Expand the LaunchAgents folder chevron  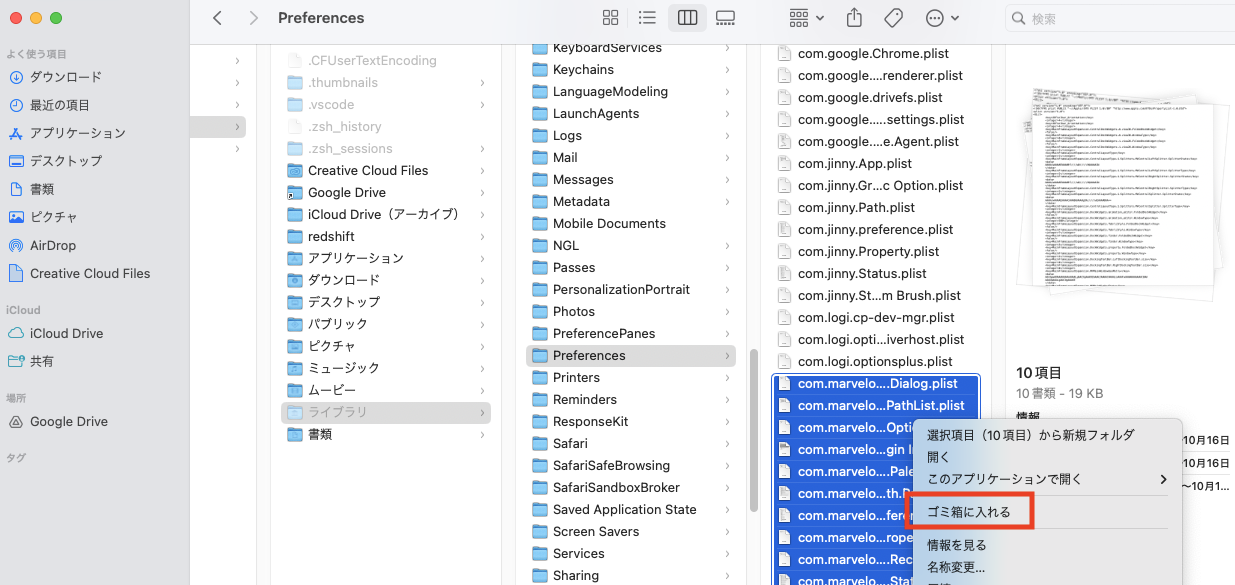point(727,114)
